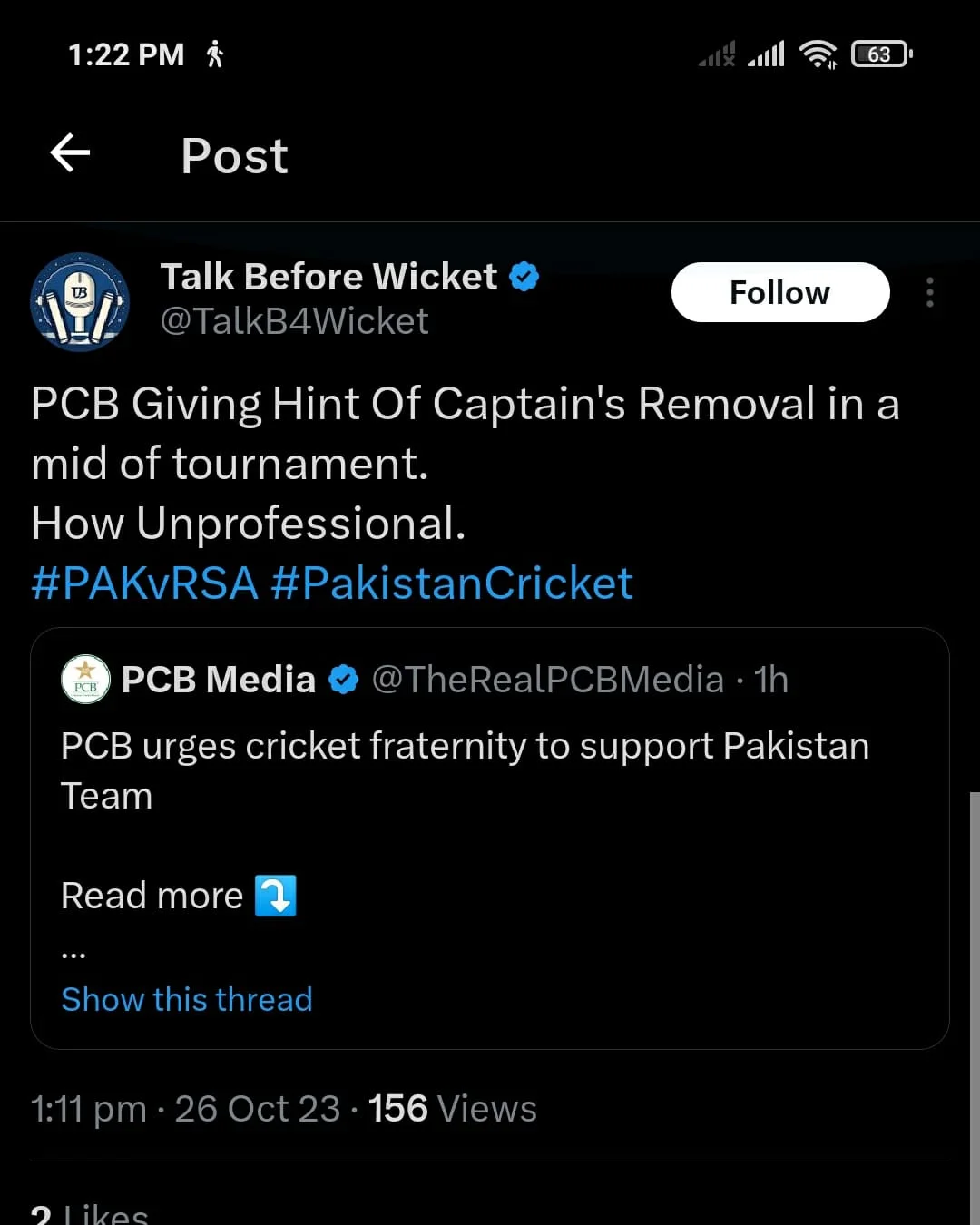Tap the Wi-Fi status icon
The width and height of the screenshot is (980, 1225).
point(818,54)
